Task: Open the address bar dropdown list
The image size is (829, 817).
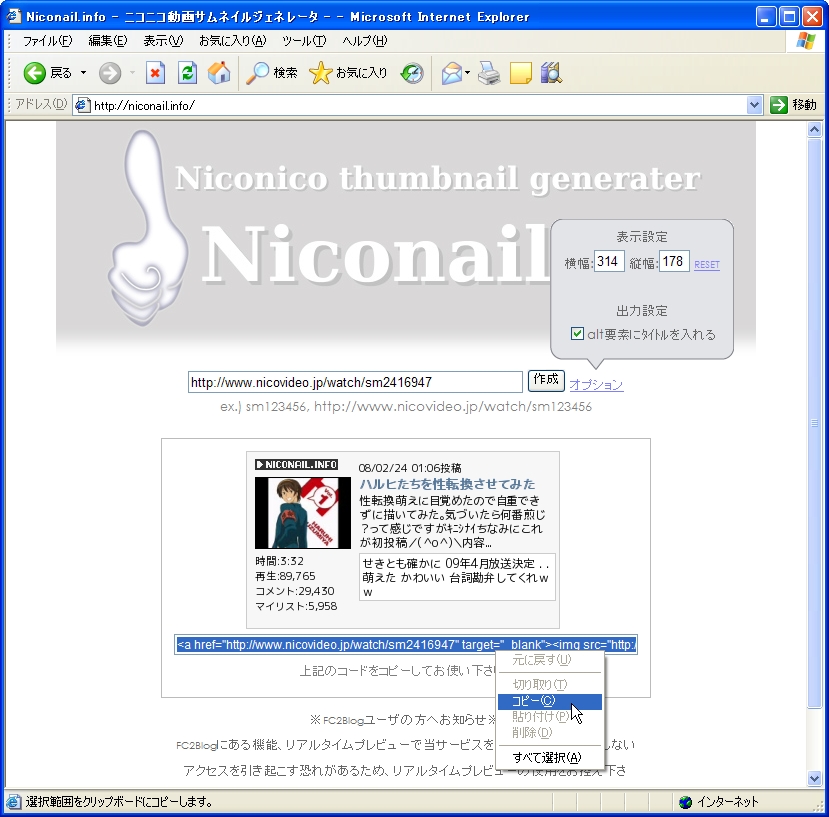Action: pos(754,105)
